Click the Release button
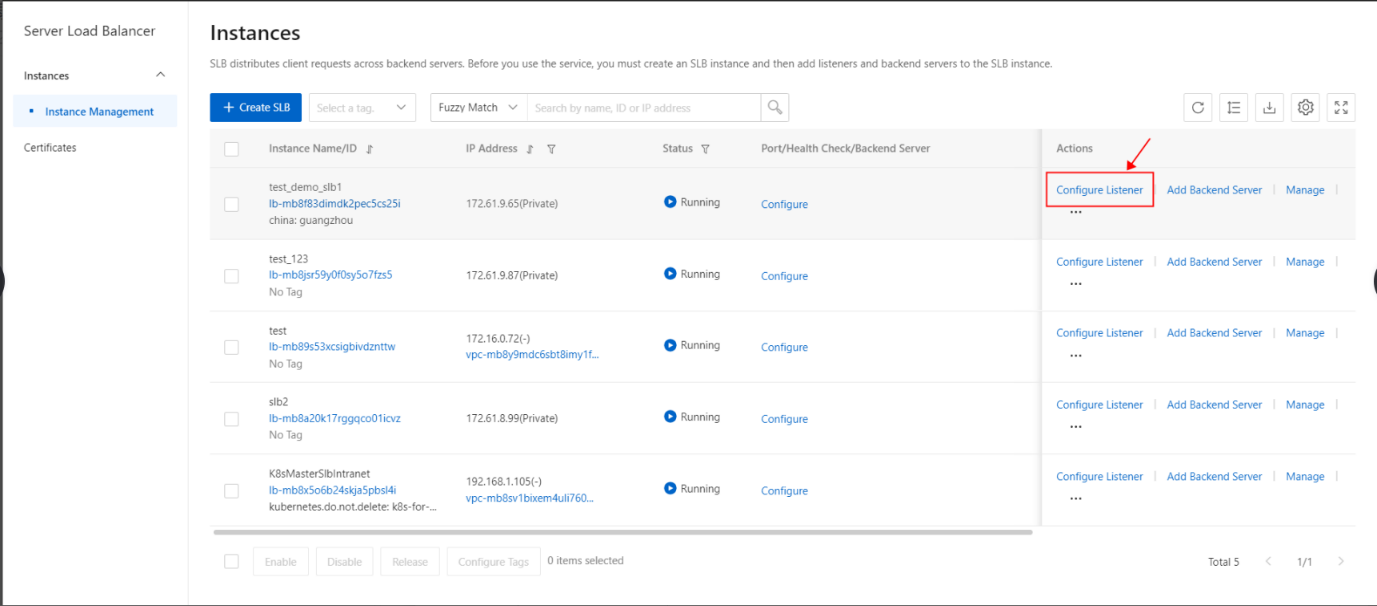1377x606 pixels. (x=410, y=561)
